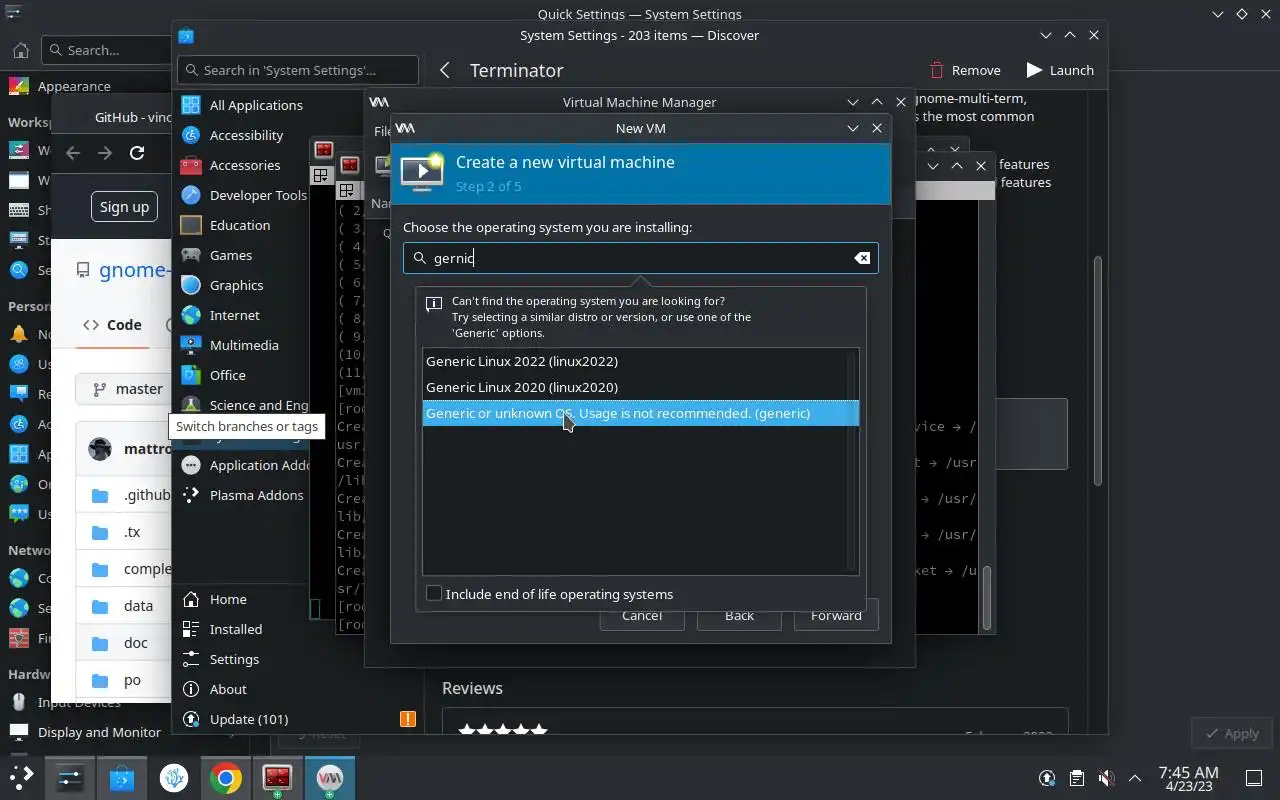Open Google Chrome from taskbar
The image size is (1280, 800).
click(x=226, y=777)
